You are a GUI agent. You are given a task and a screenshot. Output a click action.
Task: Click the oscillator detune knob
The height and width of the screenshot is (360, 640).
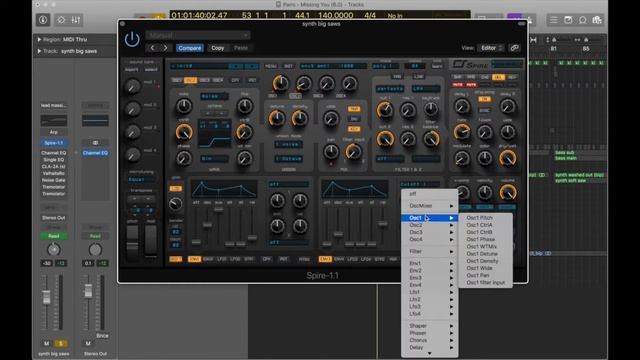[x=276, y=118]
